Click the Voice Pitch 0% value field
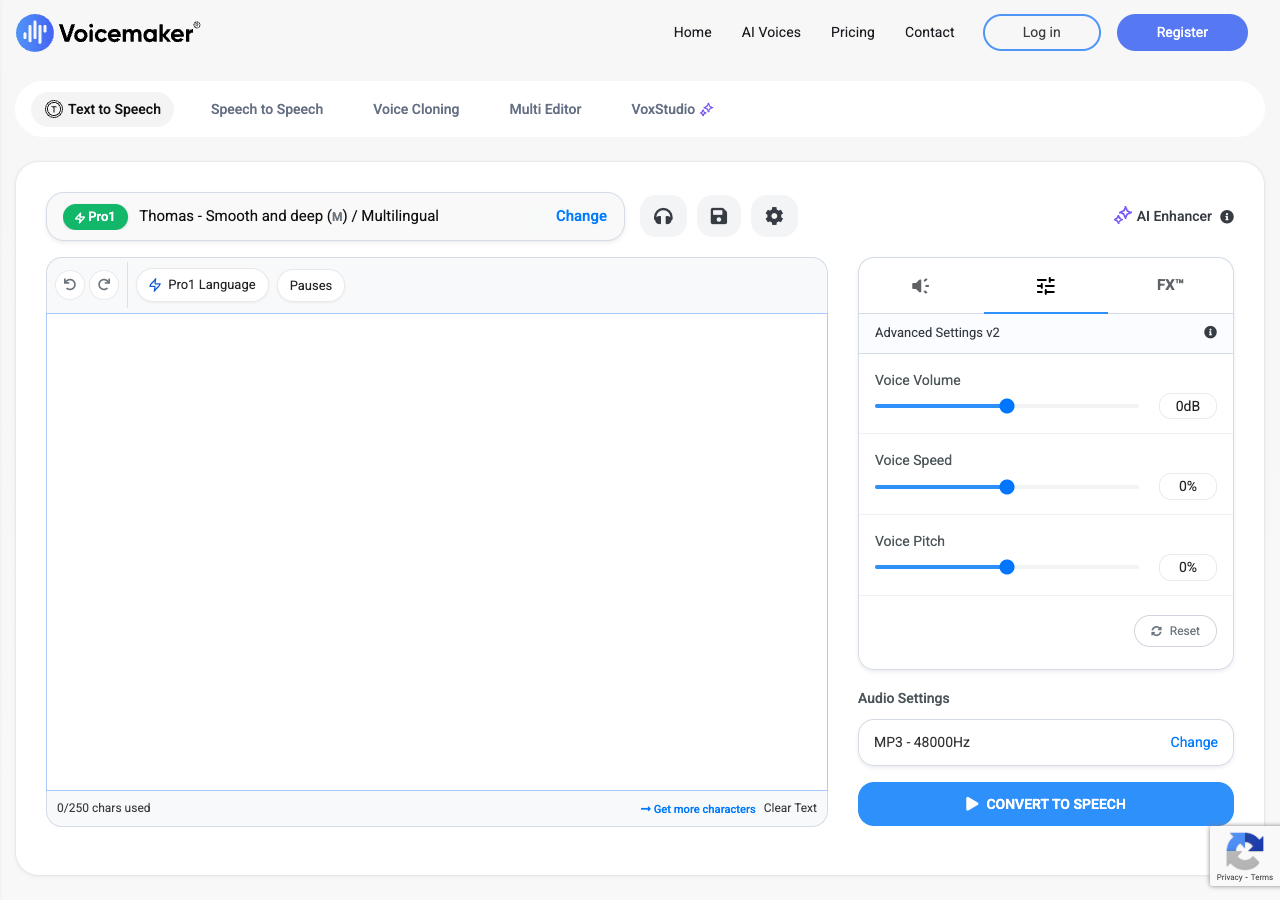 (1188, 567)
